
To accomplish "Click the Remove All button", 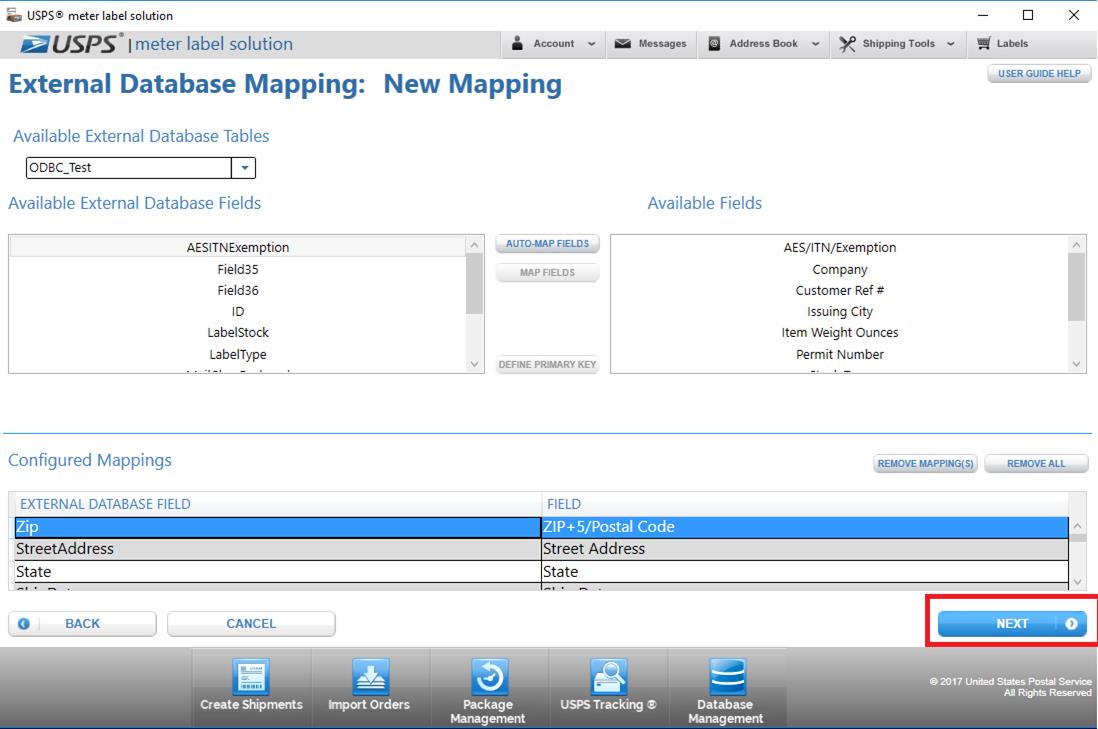I will tap(1036, 464).
